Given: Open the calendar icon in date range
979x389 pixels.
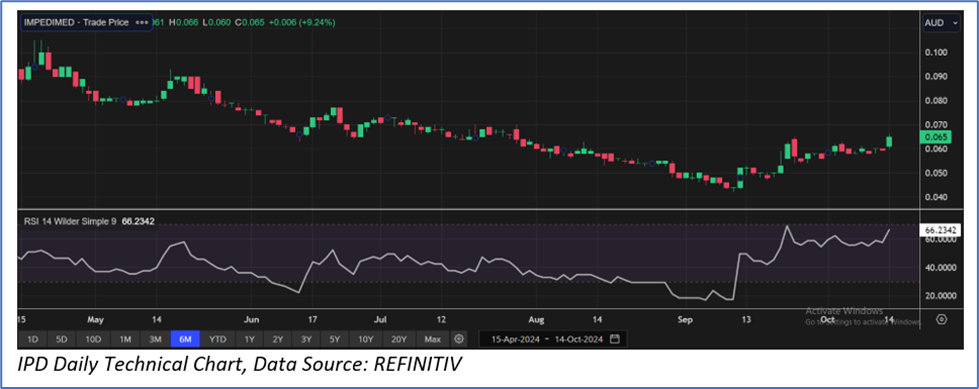Looking at the screenshot, I should 614,339.
